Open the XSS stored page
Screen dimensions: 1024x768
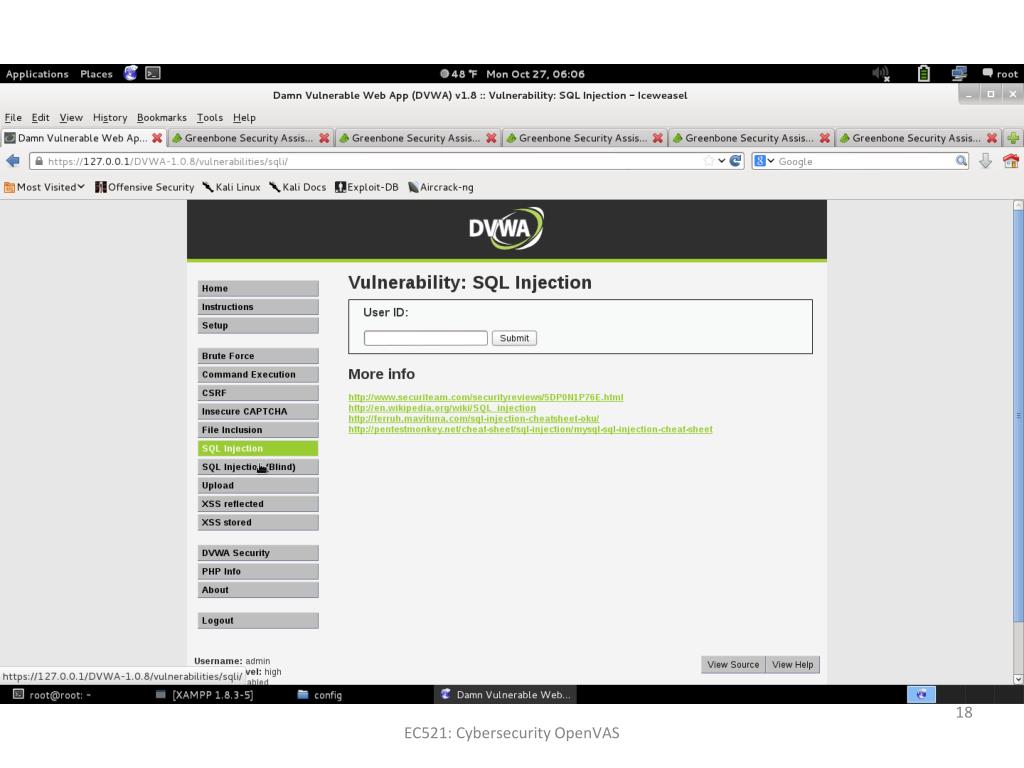(258, 522)
